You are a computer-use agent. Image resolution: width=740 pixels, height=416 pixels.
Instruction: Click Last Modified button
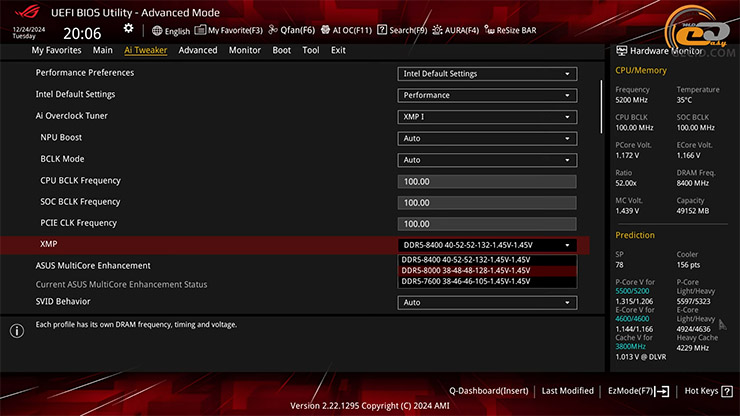pyautogui.click(x=567, y=391)
